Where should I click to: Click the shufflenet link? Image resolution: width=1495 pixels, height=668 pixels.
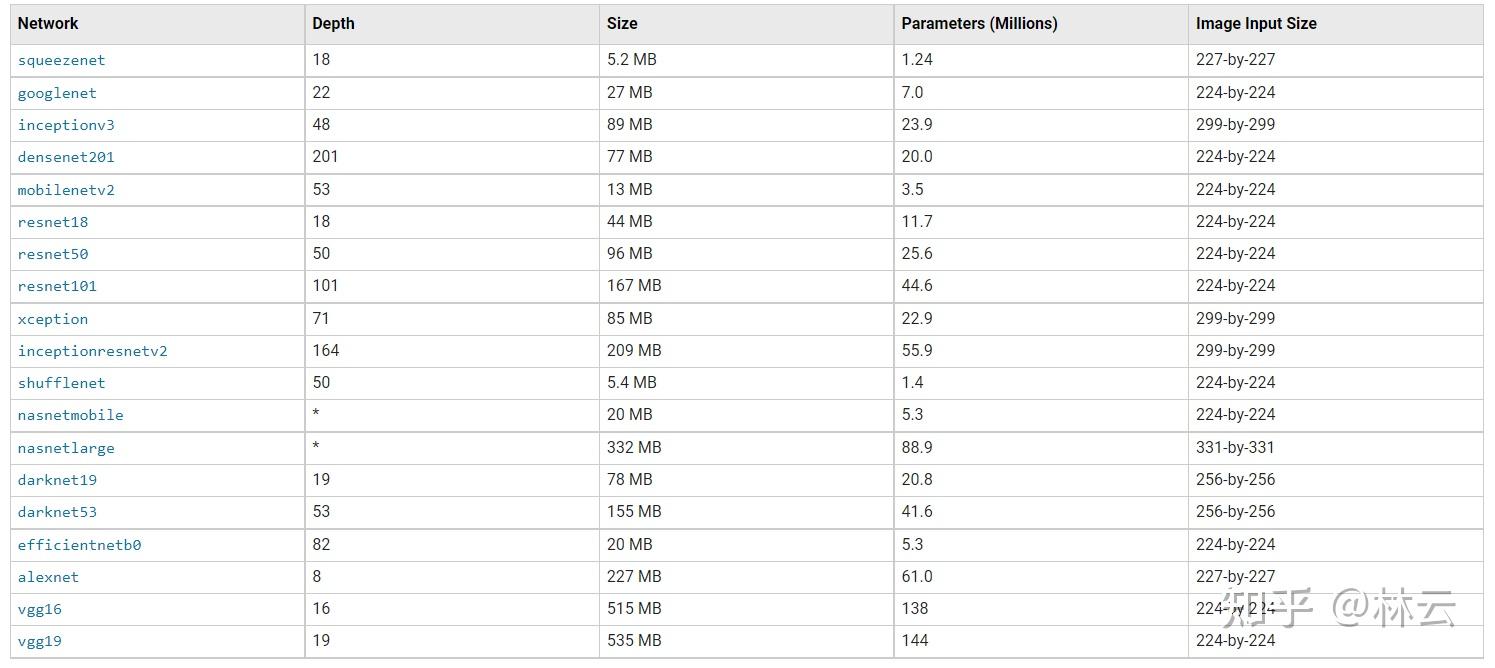pos(61,383)
